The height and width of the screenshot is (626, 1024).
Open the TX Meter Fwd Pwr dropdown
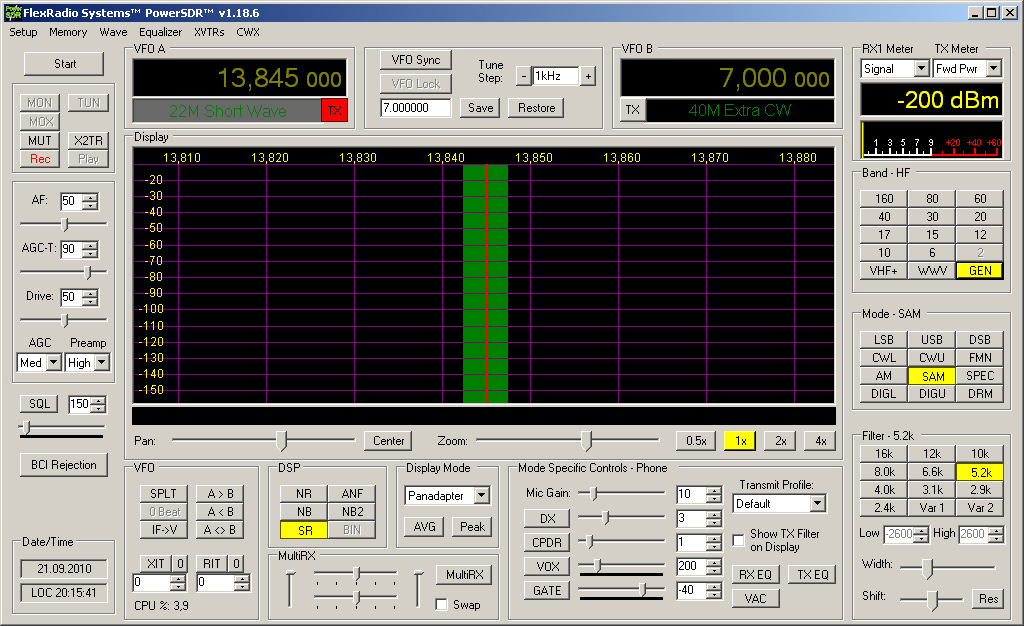pyautogui.click(x=994, y=69)
